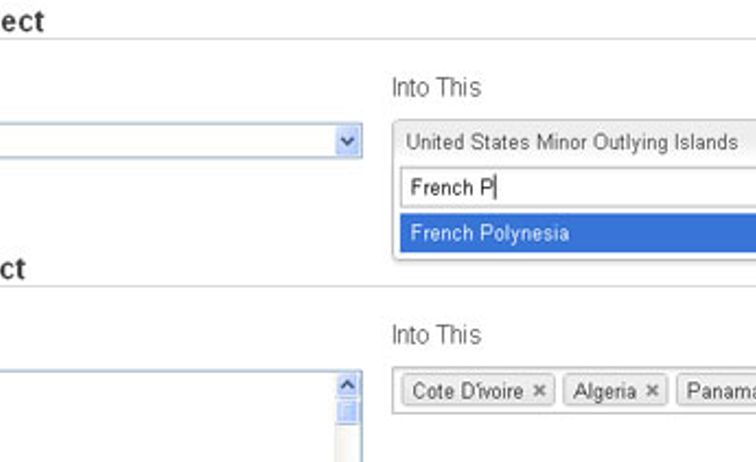Open the native select dropdown arrow

pos(348,141)
